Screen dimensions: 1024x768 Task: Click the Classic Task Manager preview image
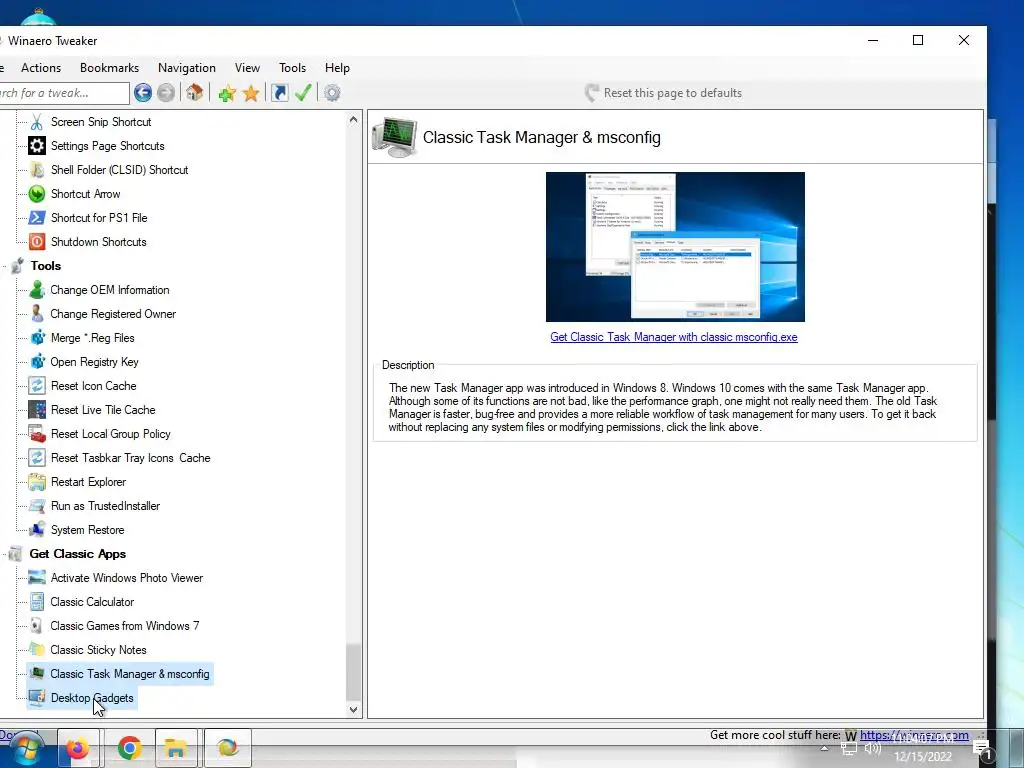pyautogui.click(x=675, y=247)
